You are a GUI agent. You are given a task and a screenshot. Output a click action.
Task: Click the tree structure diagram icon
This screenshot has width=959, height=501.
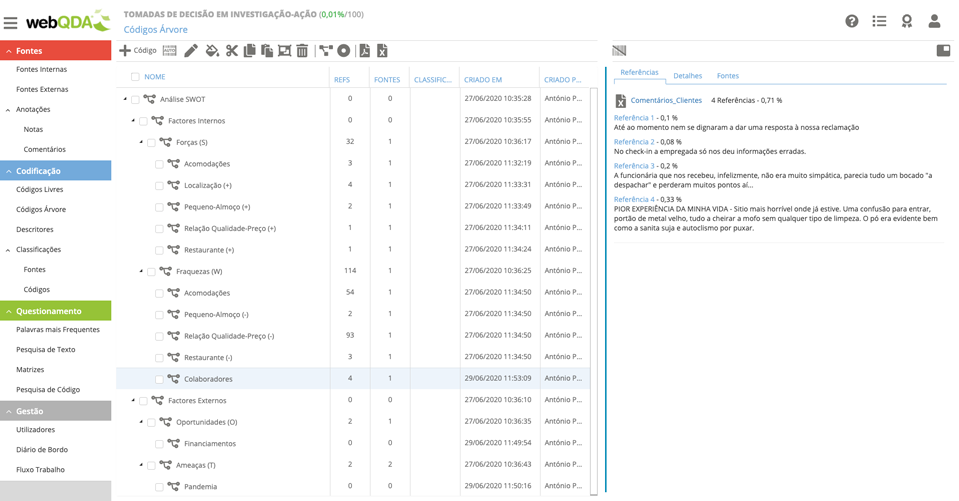tap(325, 51)
